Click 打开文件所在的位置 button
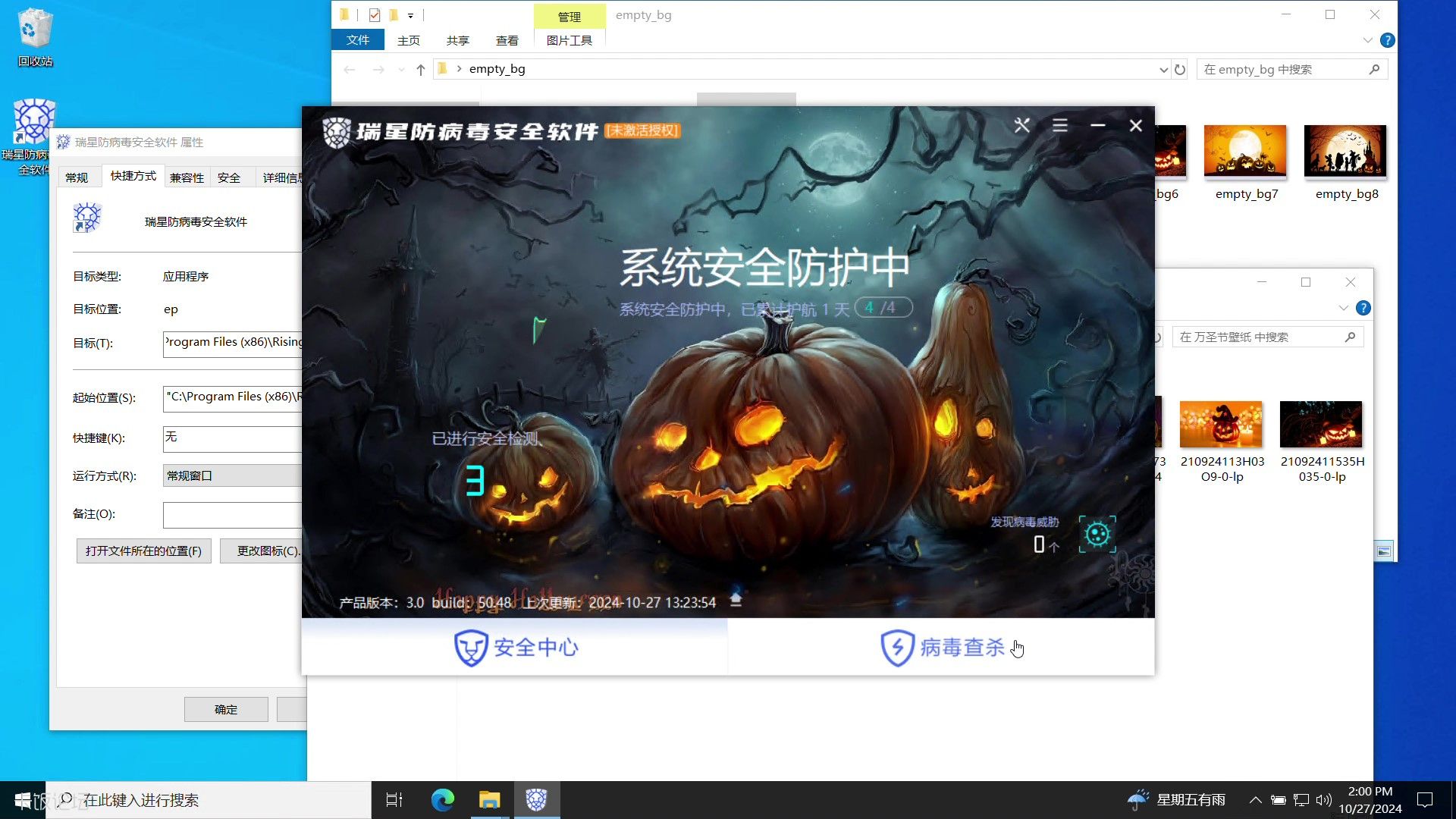1456x819 pixels. point(143,551)
